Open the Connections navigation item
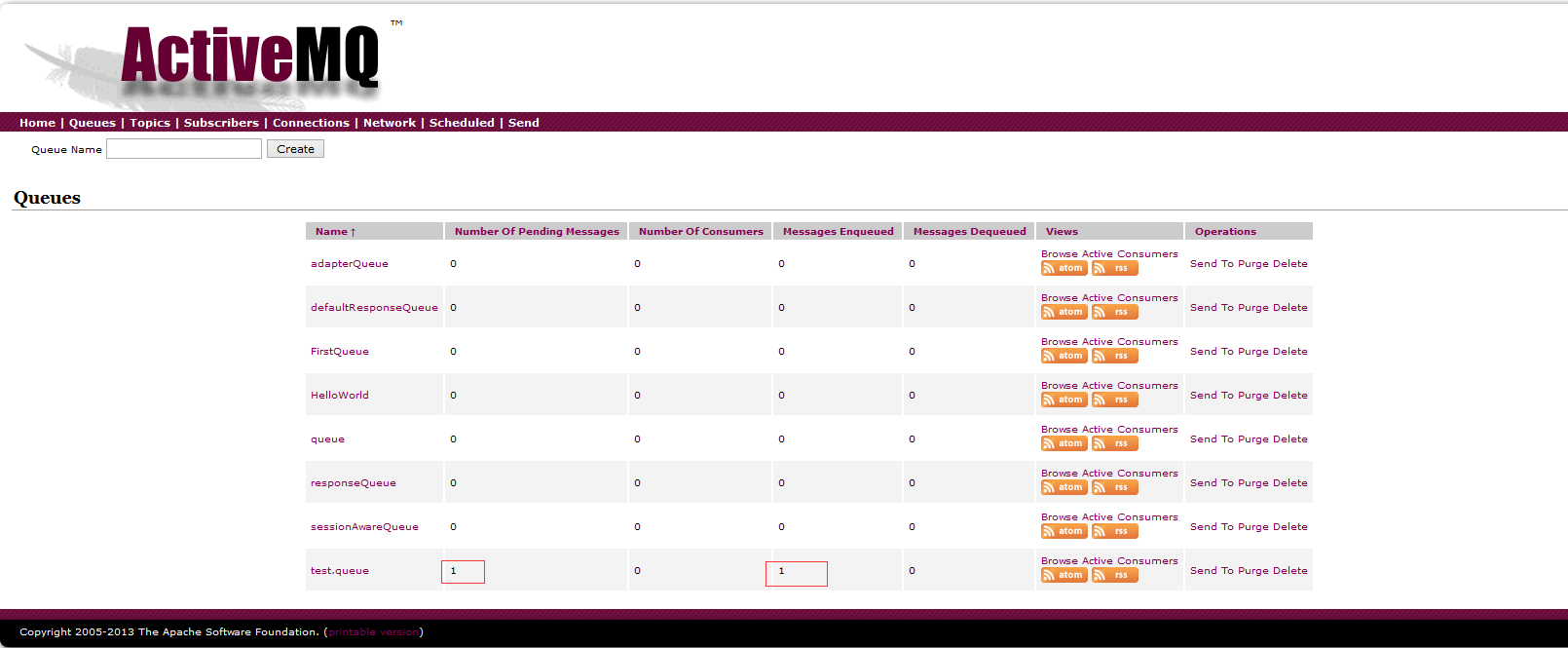The height and width of the screenshot is (648, 1568). click(x=311, y=123)
